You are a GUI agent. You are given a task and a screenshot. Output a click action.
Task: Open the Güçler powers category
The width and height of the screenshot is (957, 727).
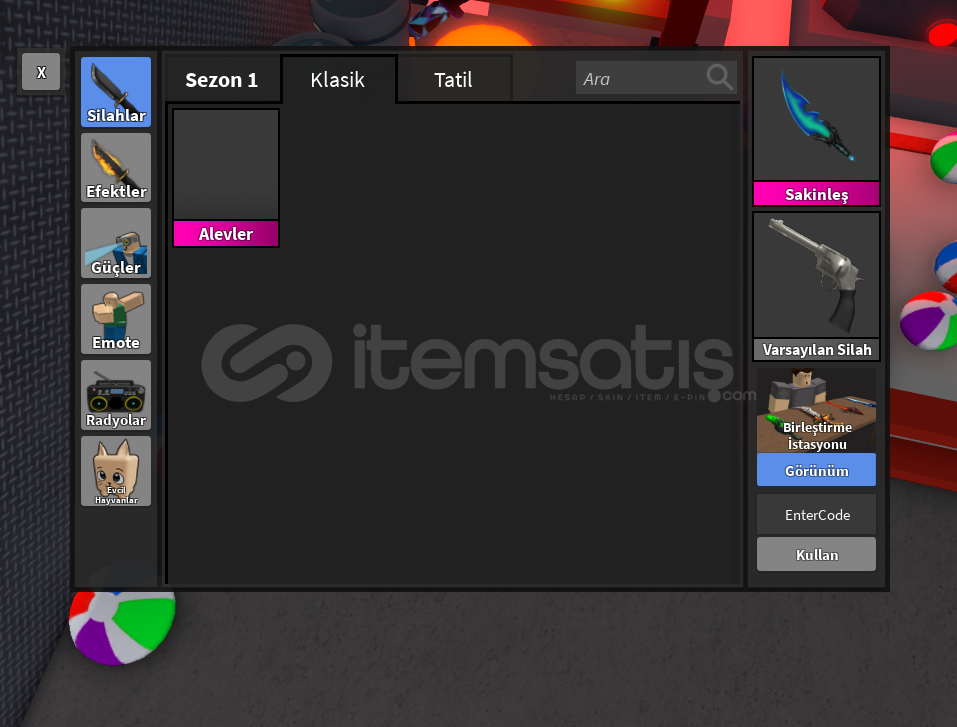click(x=116, y=243)
